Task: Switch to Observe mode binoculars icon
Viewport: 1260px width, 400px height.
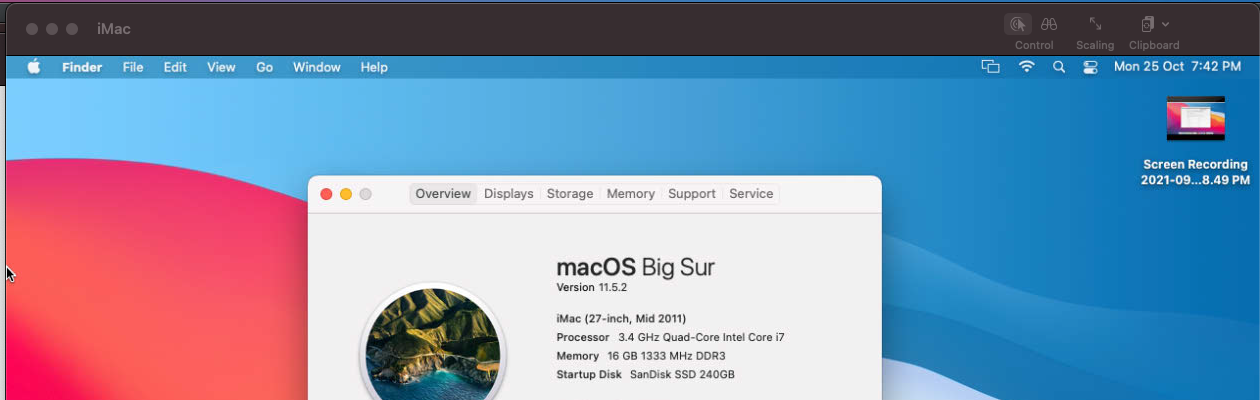Action: [x=1049, y=25]
